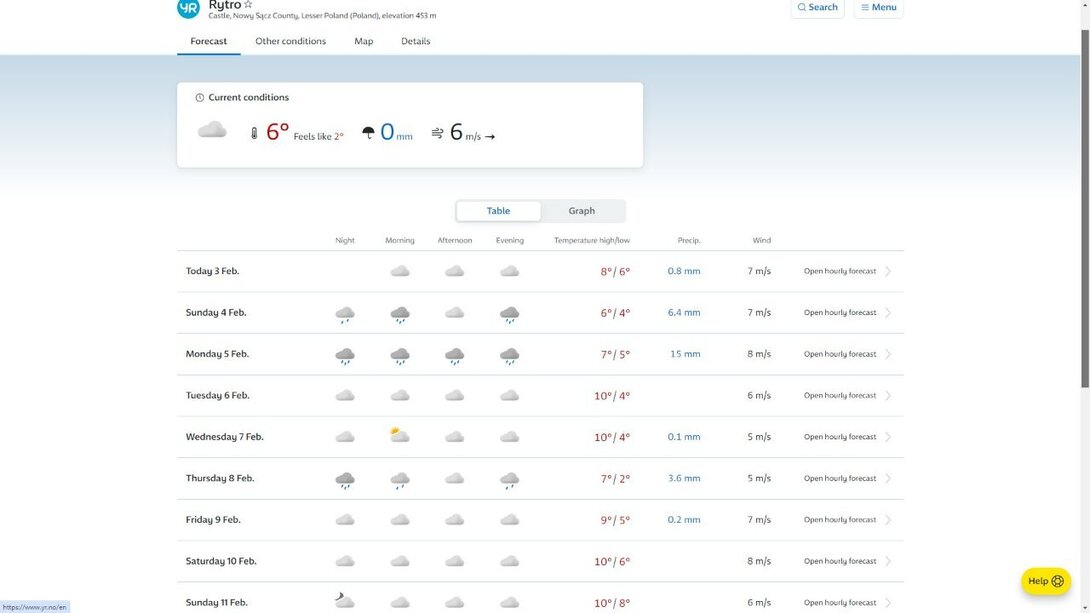Expand hourly forecast chevron for Sunday 4 Feb.
This screenshot has width=1090, height=613.
(888, 313)
